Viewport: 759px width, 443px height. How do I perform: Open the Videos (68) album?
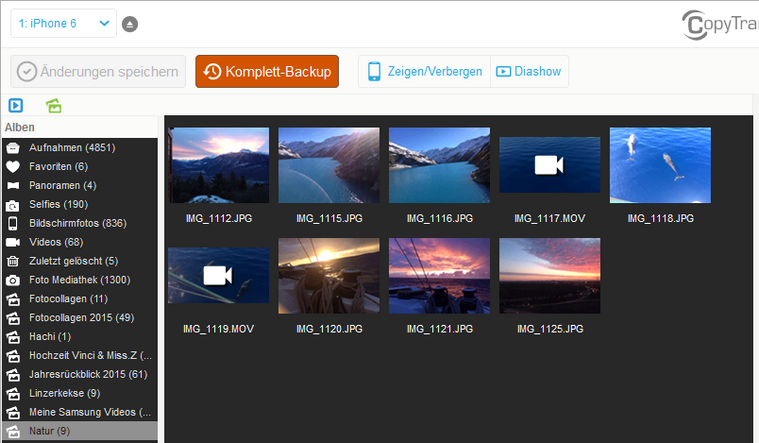click(x=80, y=242)
